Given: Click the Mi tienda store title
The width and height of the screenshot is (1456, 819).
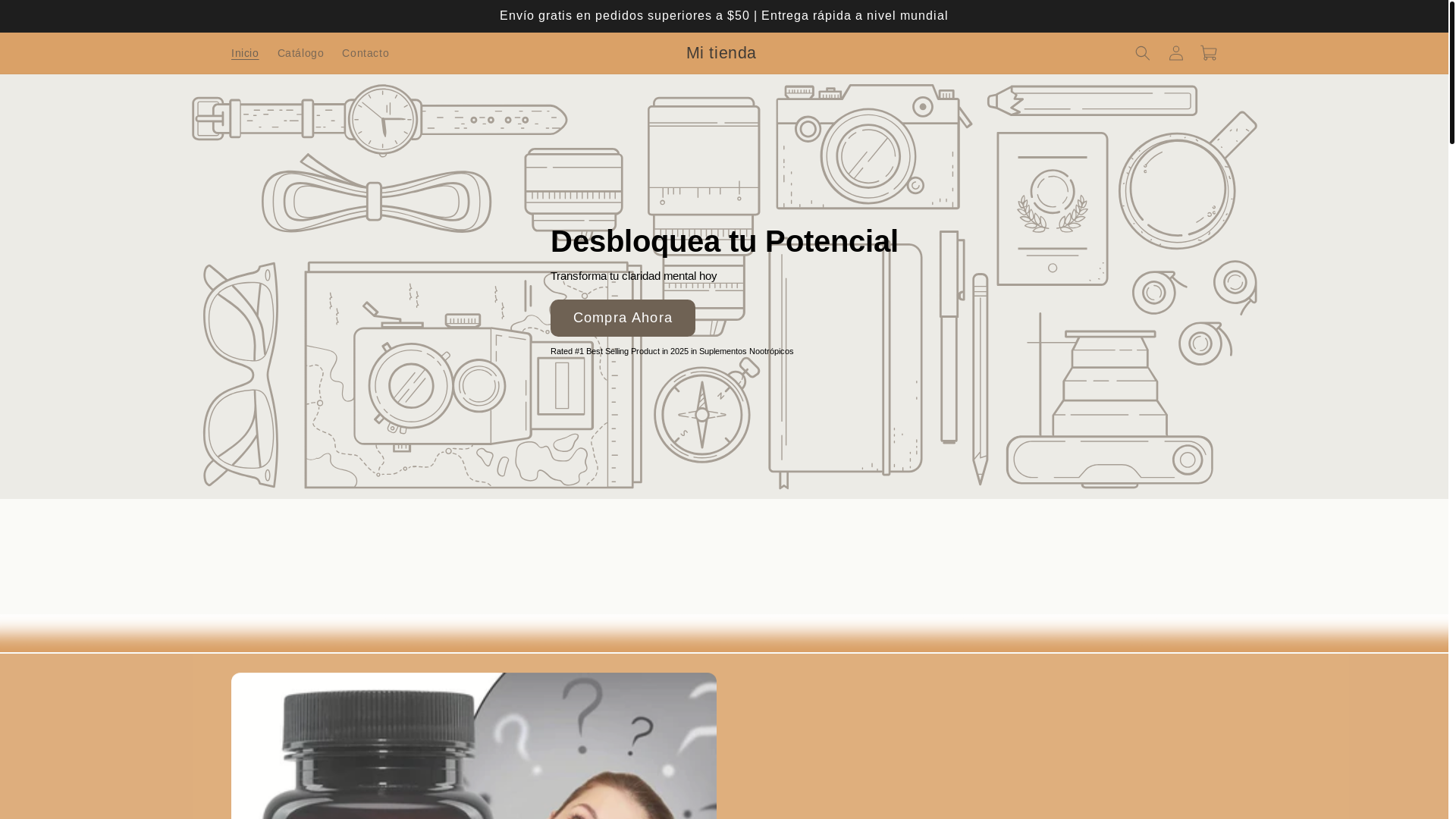Looking at the screenshot, I should (x=721, y=53).
